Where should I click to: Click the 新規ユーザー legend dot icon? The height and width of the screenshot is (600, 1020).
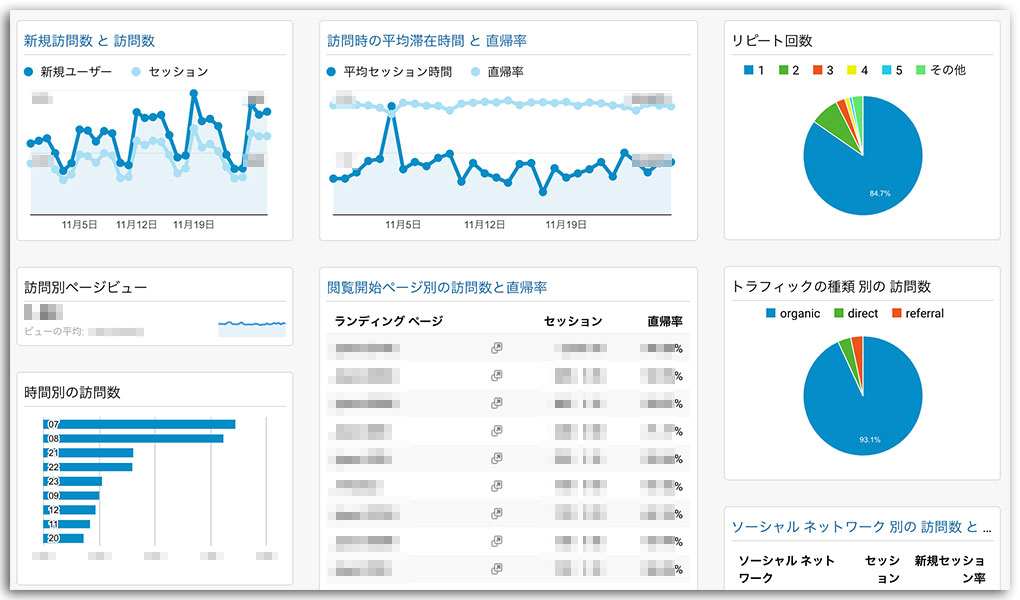[x=27, y=71]
